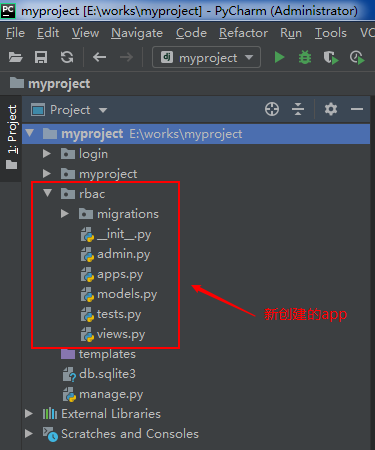Start debugging with the bug icon
Screen dimensions: 375x450
point(305,58)
